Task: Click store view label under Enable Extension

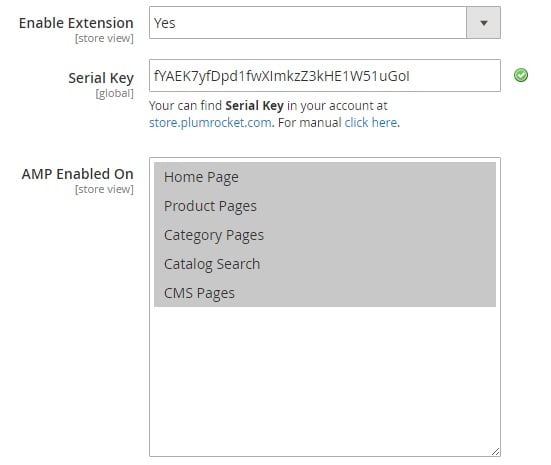Action: (x=104, y=38)
